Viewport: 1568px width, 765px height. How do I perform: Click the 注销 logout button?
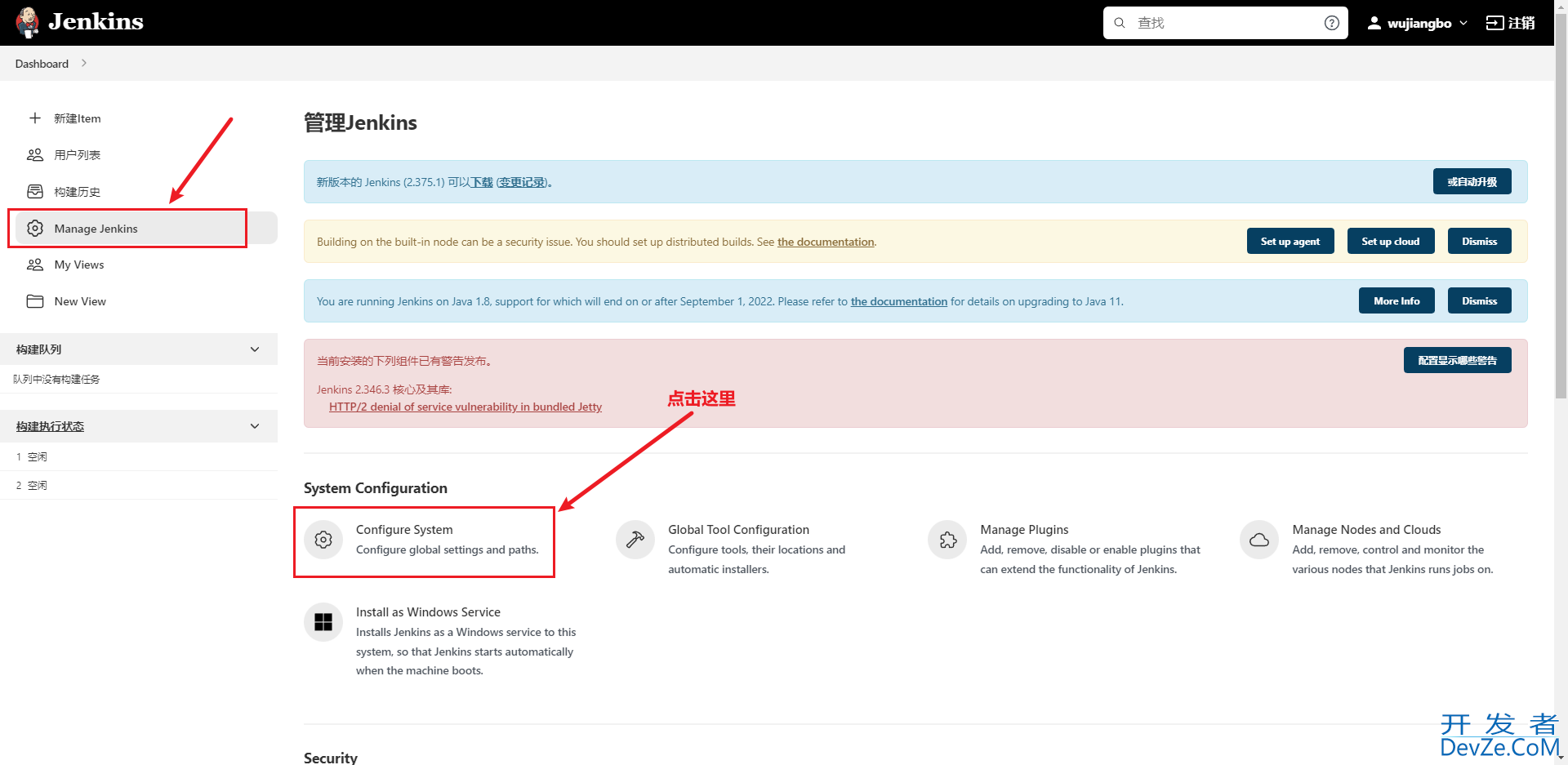1510,23
